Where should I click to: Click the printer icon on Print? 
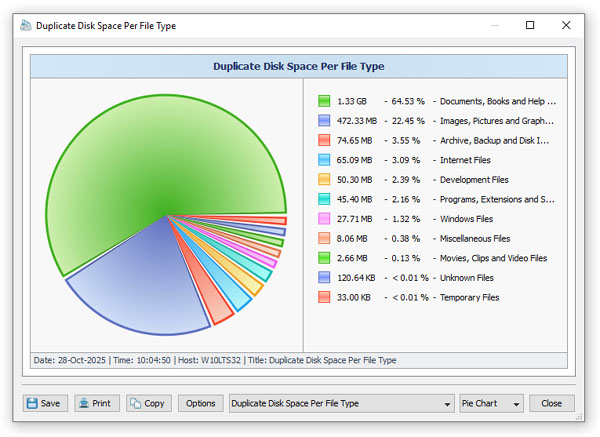click(84, 403)
